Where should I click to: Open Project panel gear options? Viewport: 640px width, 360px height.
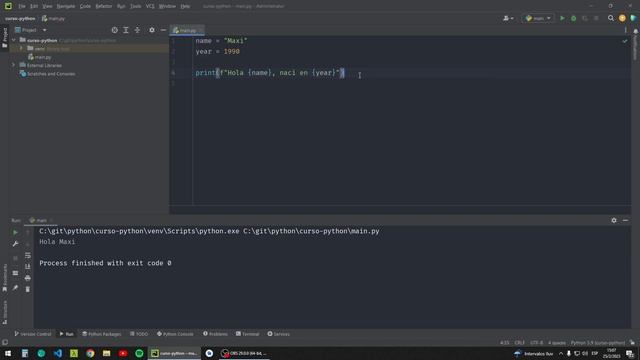click(x=152, y=30)
